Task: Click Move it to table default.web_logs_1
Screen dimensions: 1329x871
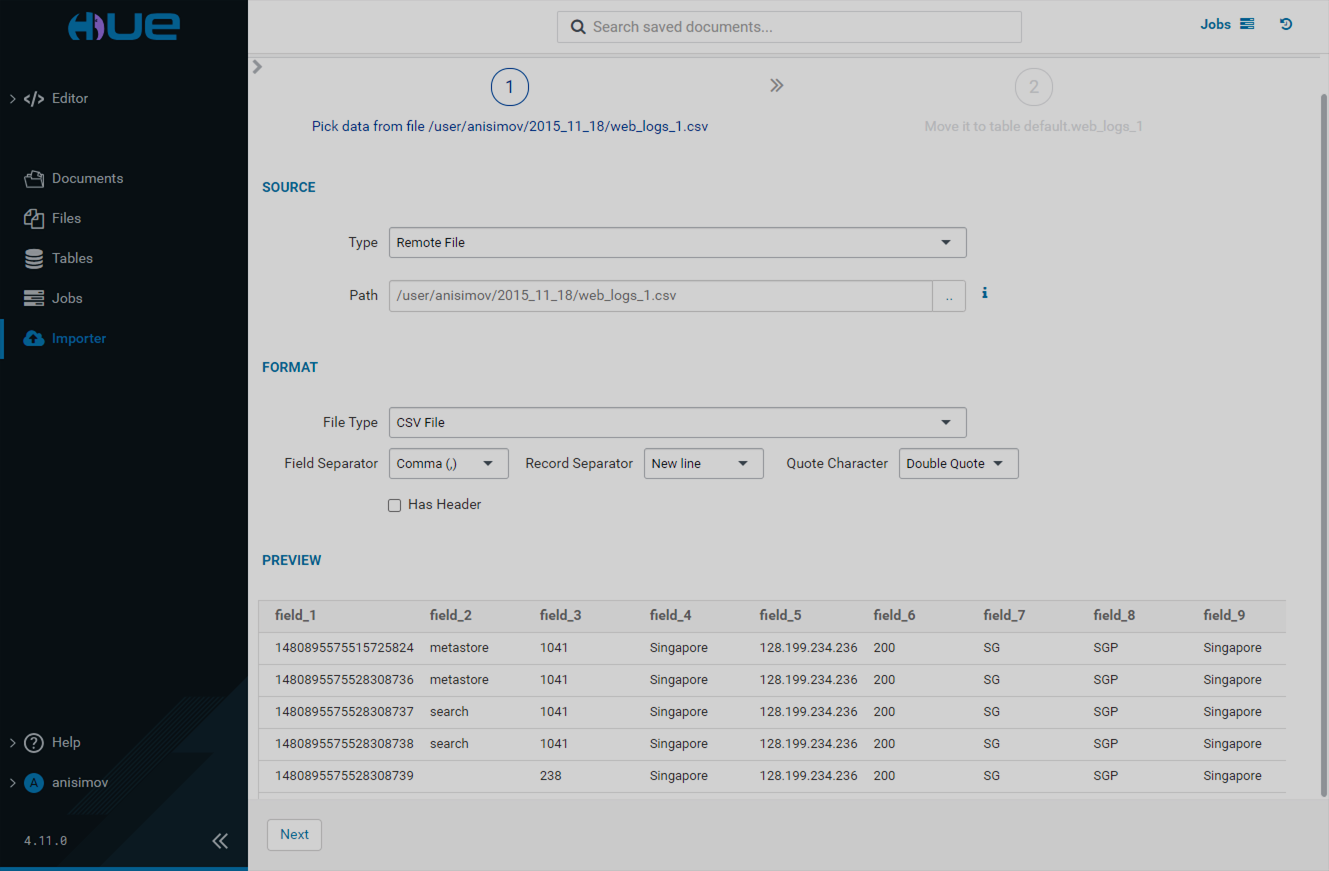Action: [x=1033, y=127]
